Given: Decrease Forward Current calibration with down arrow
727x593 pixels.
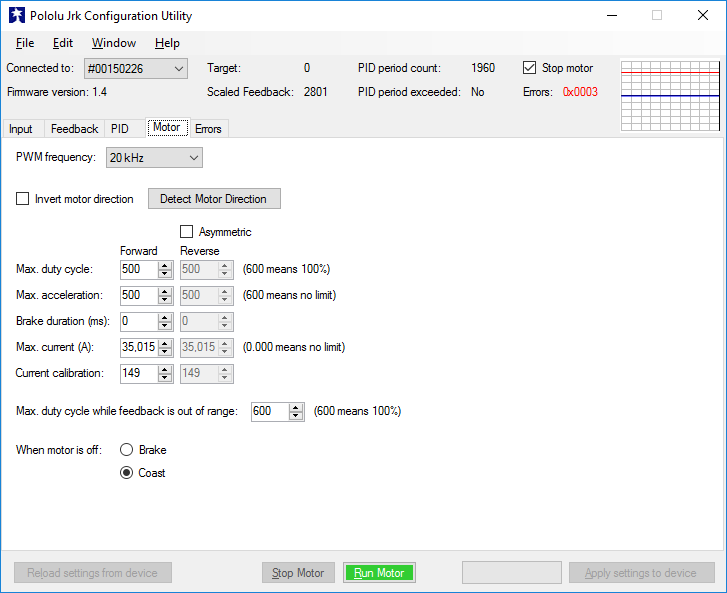Looking at the screenshot, I should (x=165, y=377).
